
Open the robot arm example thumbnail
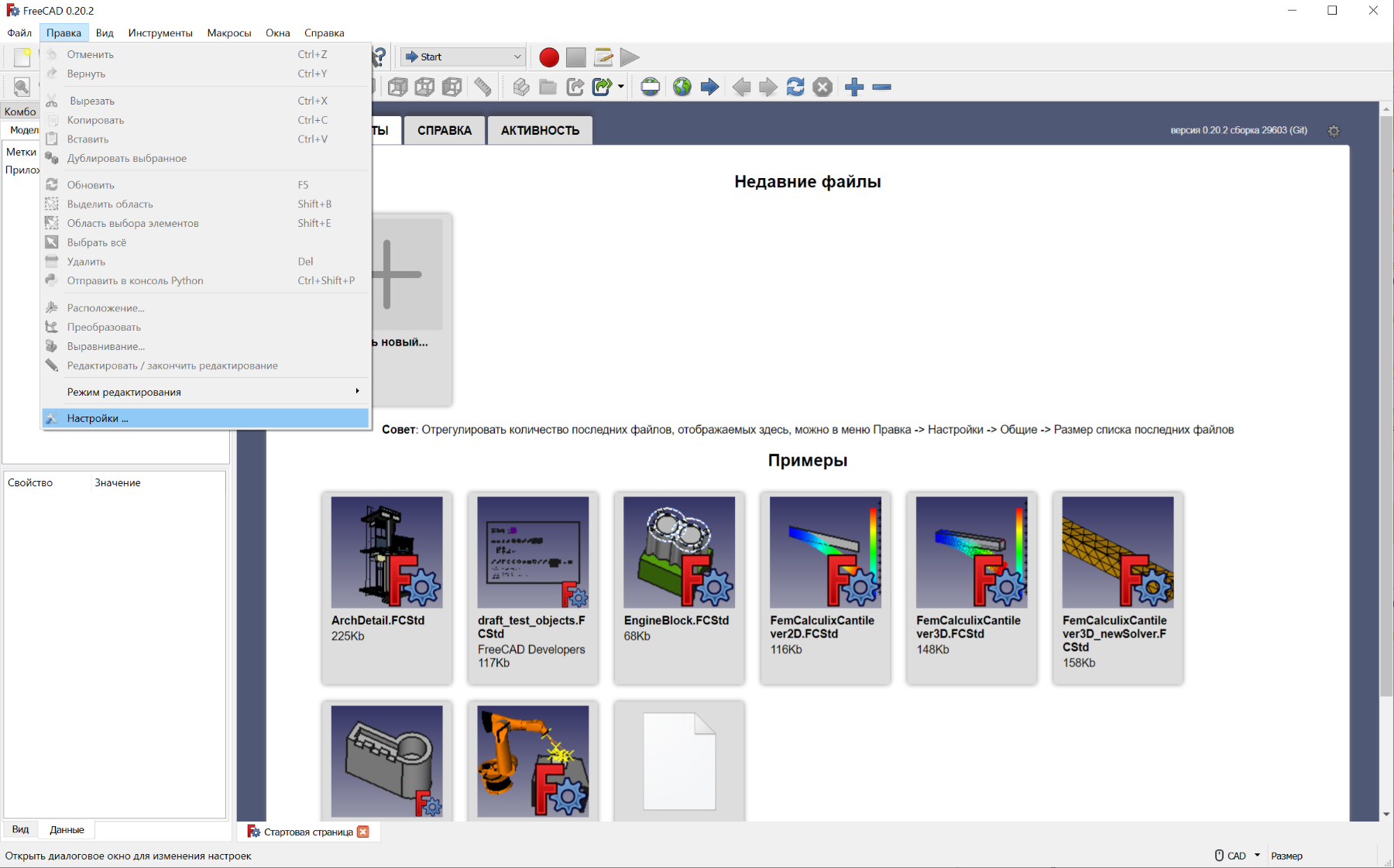(533, 761)
